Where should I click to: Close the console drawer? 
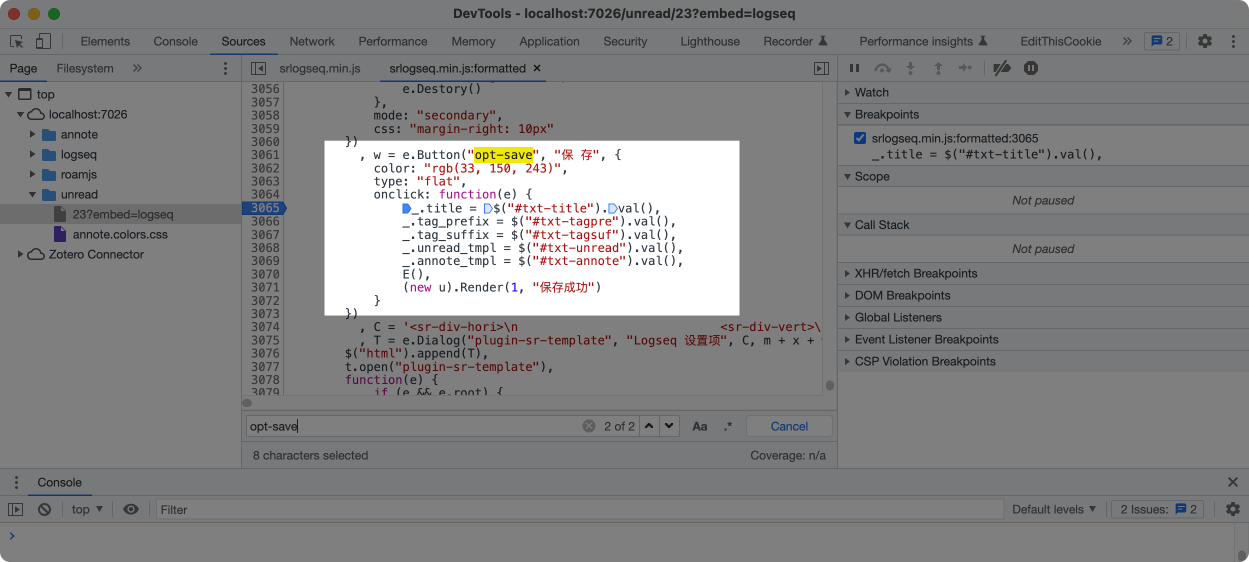pos(1233,482)
